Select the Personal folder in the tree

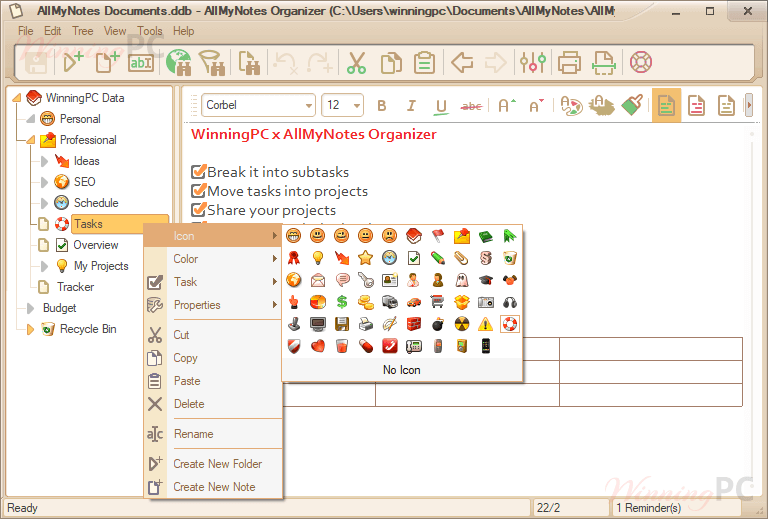(x=80, y=119)
